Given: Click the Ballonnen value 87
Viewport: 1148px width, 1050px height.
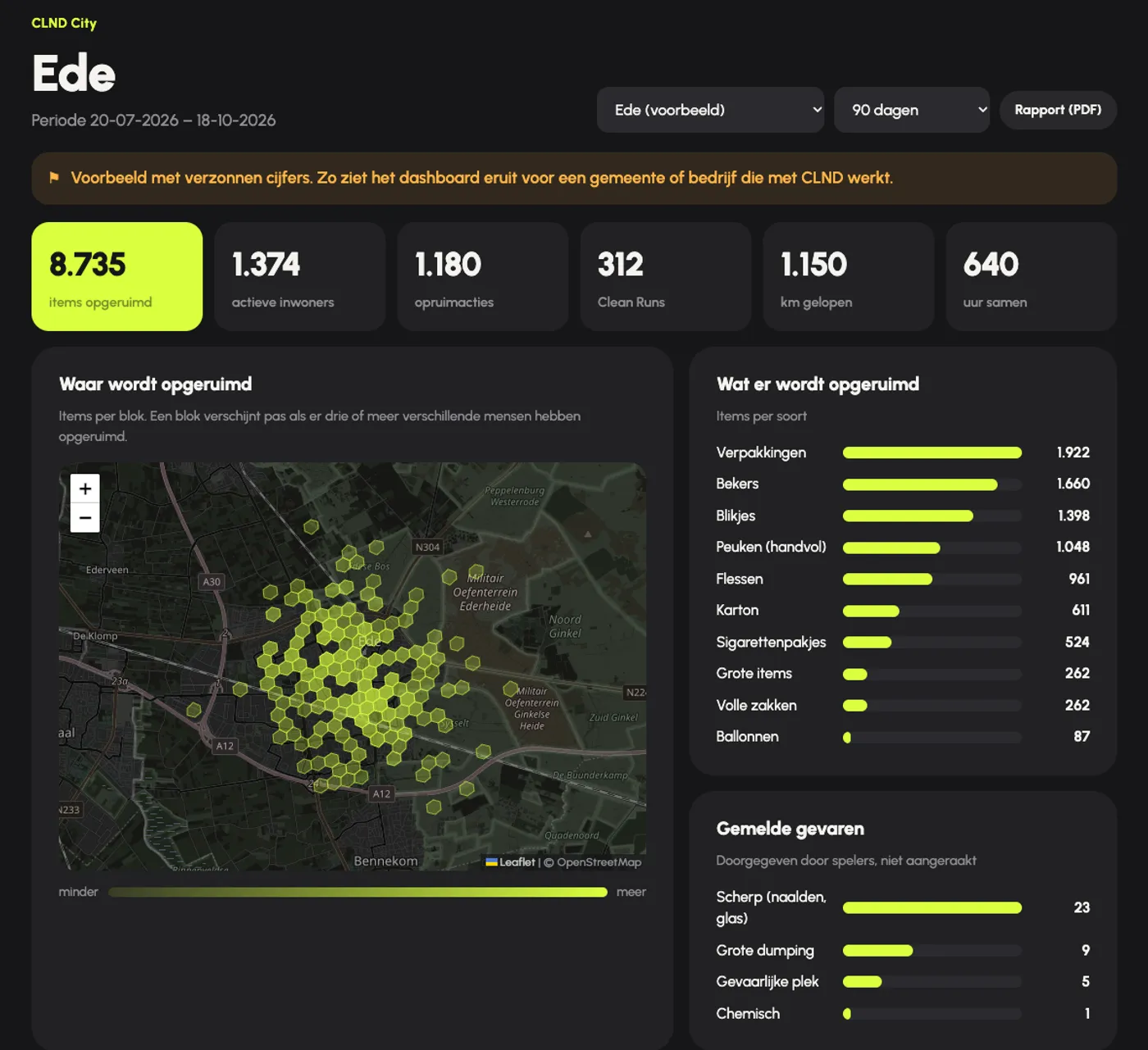Looking at the screenshot, I should 1082,737.
